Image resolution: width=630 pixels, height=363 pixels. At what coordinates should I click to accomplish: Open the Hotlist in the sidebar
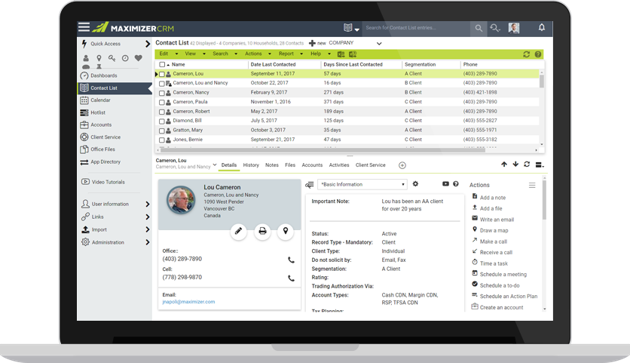pyautogui.click(x=98, y=113)
